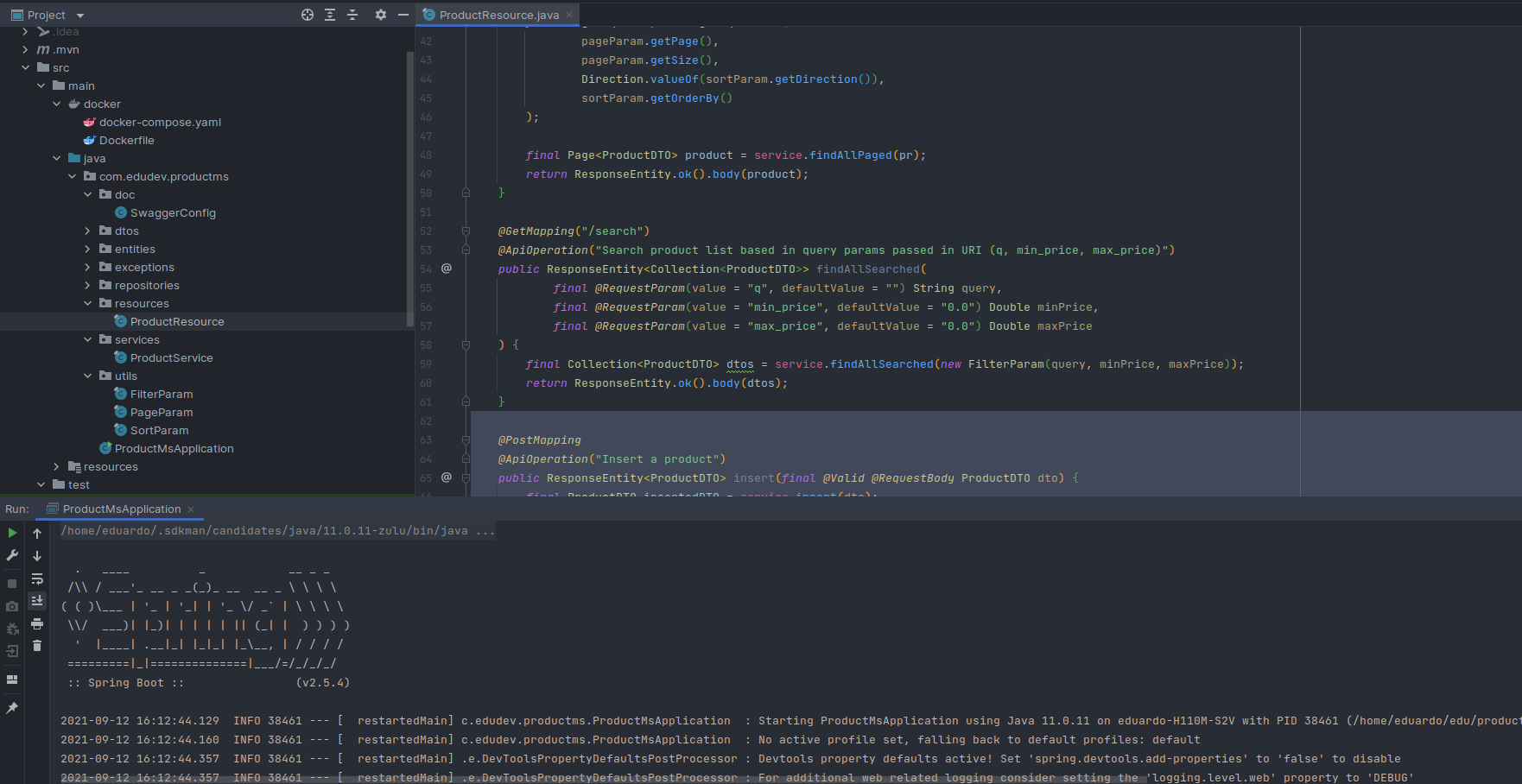Select the test folder in tree
This screenshot has width=1522, height=784.
pos(79,484)
